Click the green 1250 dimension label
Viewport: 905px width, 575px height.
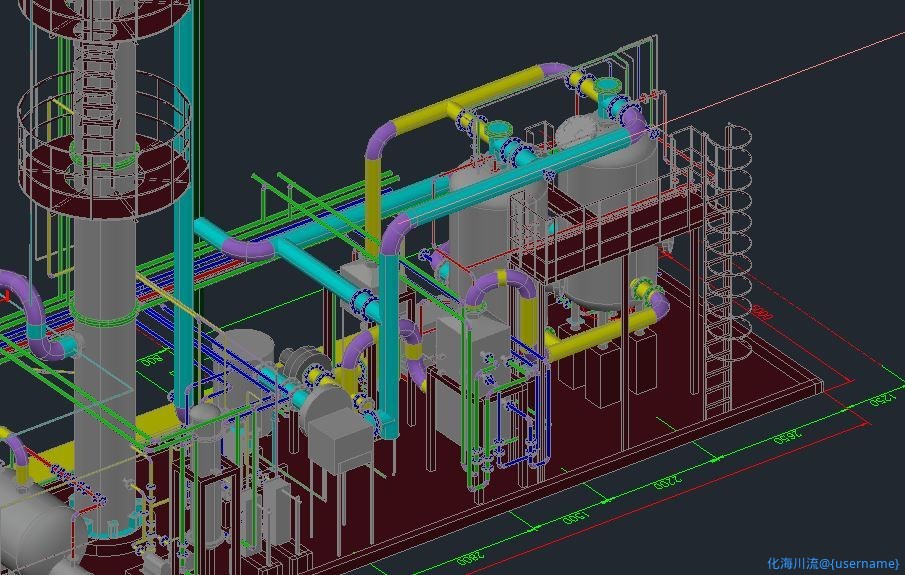pyautogui.click(x=880, y=399)
